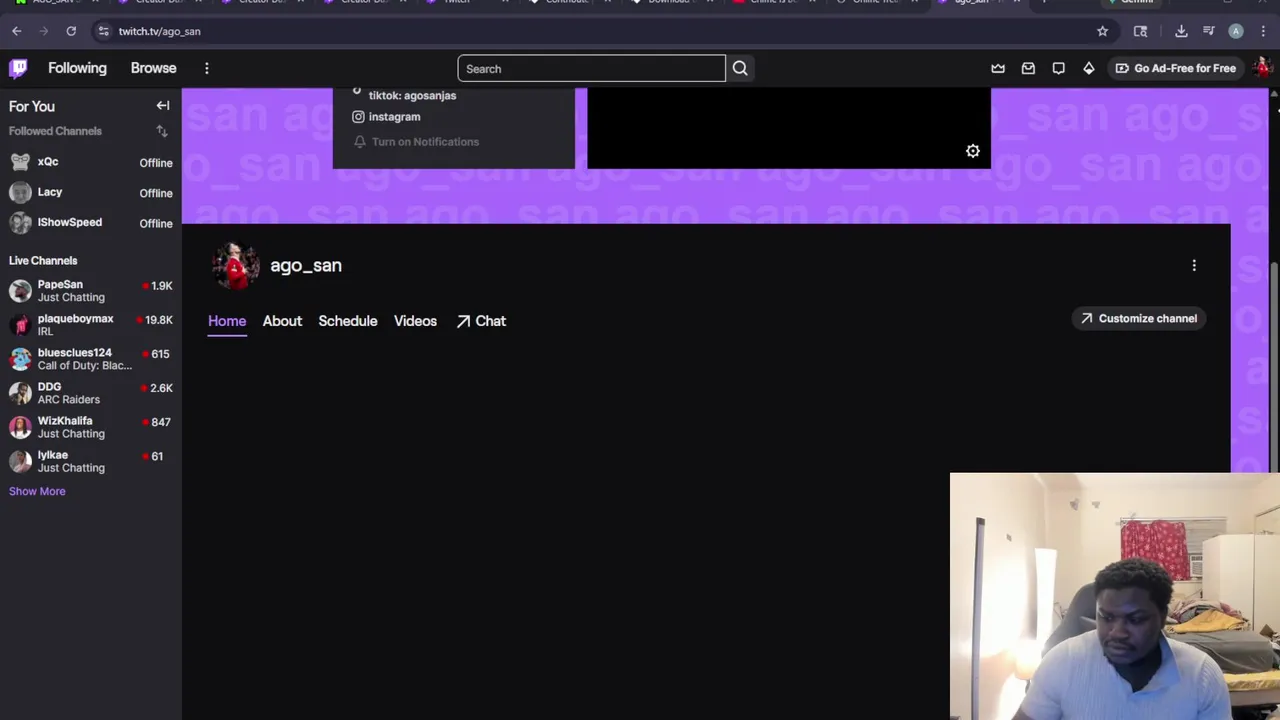Switch to the Home channel tab
Image resolution: width=1280 pixels, height=720 pixels.
pos(227,321)
